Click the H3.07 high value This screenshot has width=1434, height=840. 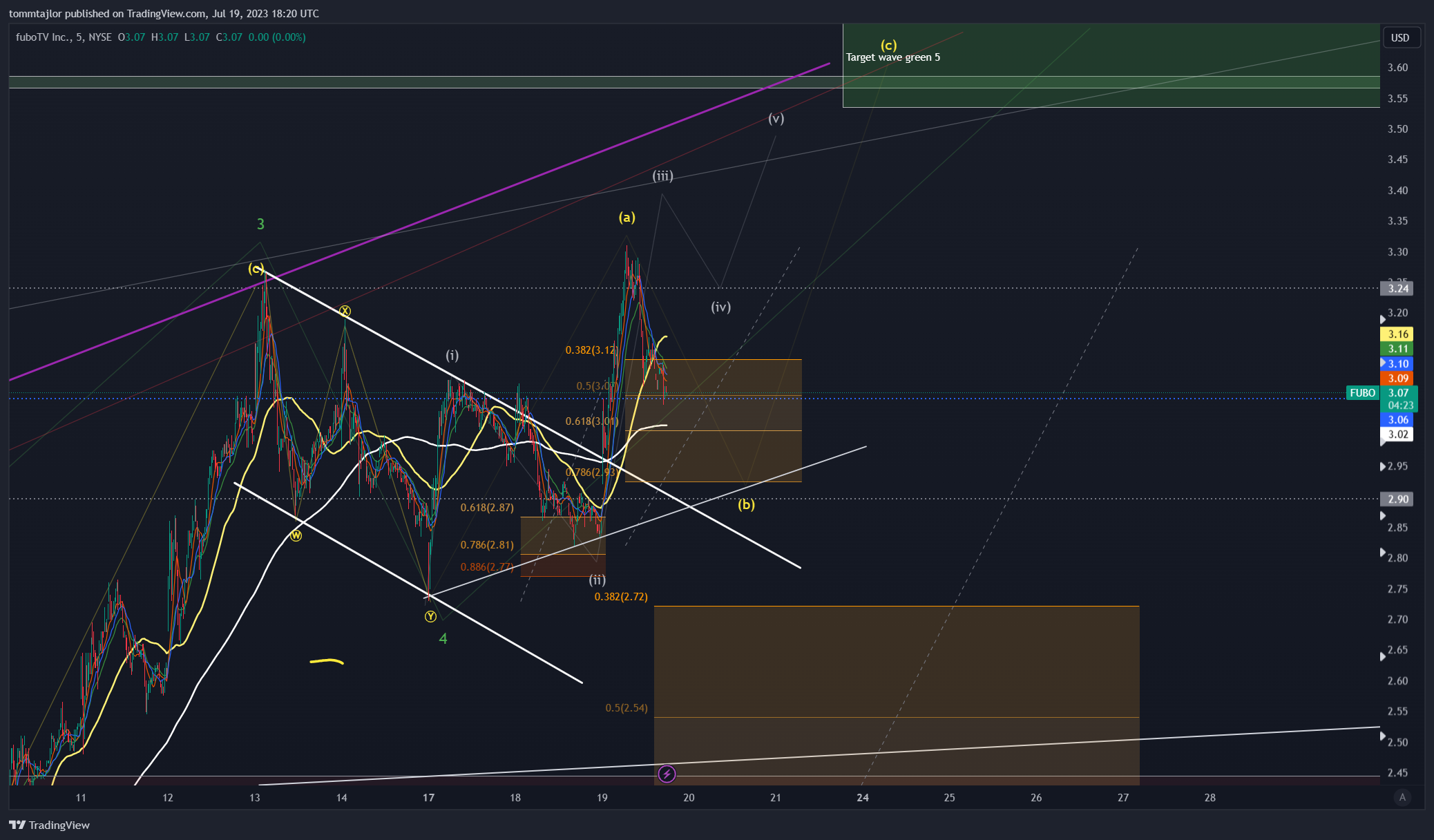pos(164,37)
